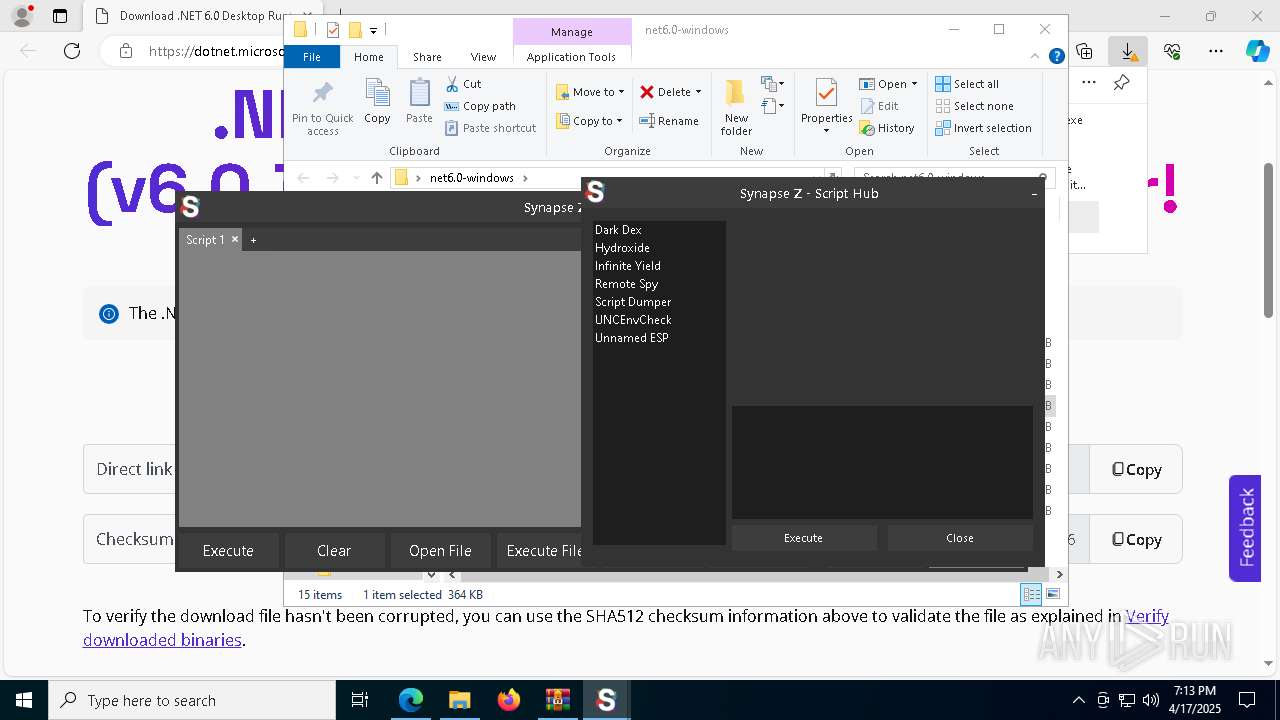Click Execute in the Script Hub
The height and width of the screenshot is (720, 1280).
[803, 538]
